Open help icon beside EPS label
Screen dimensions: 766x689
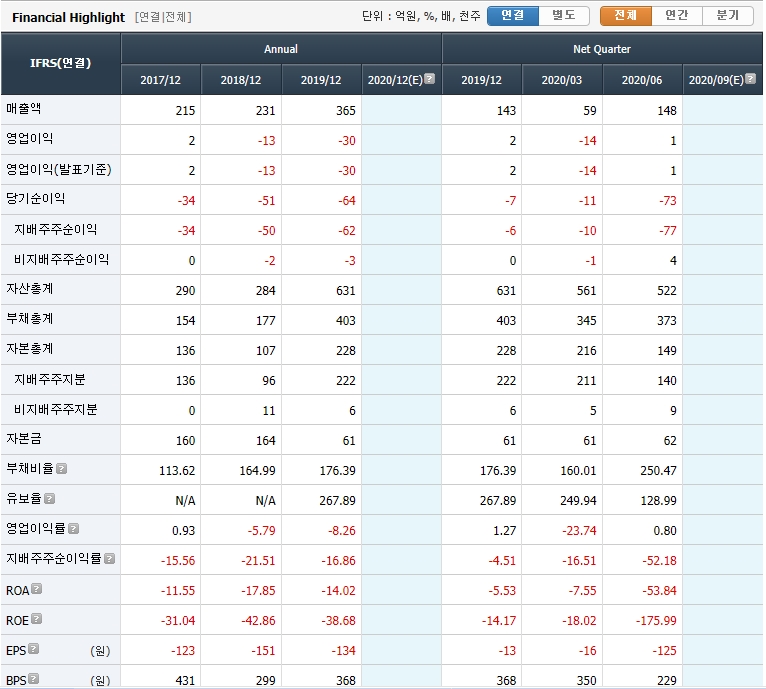tap(33, 649)
